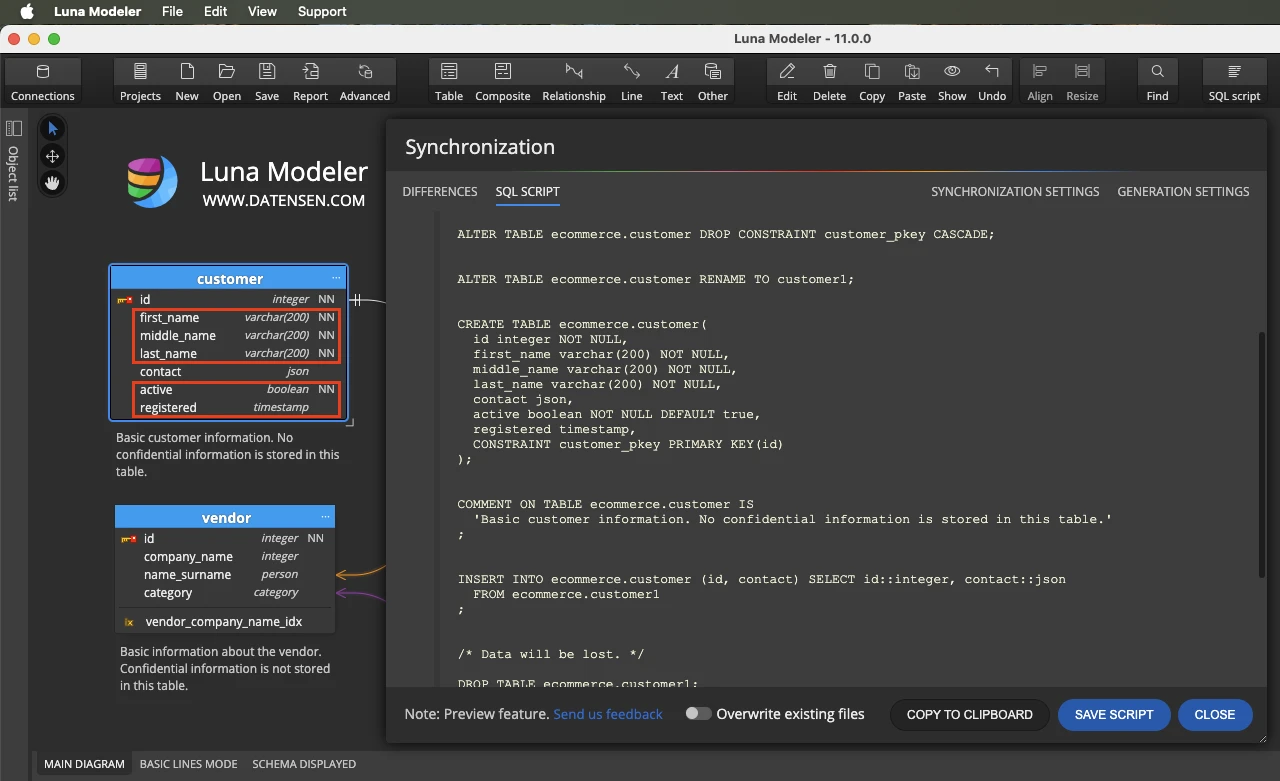Viewport: 1280px width, 781px height.
Task: Expand the Object list side panel
Action: point(14,160)
